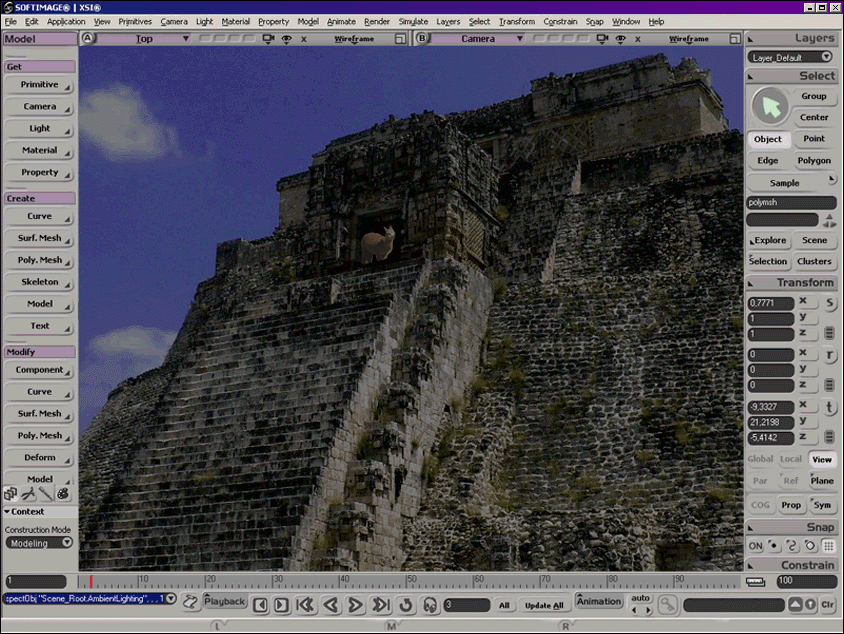Click the polymsh selection filter input field

[791, 202]
